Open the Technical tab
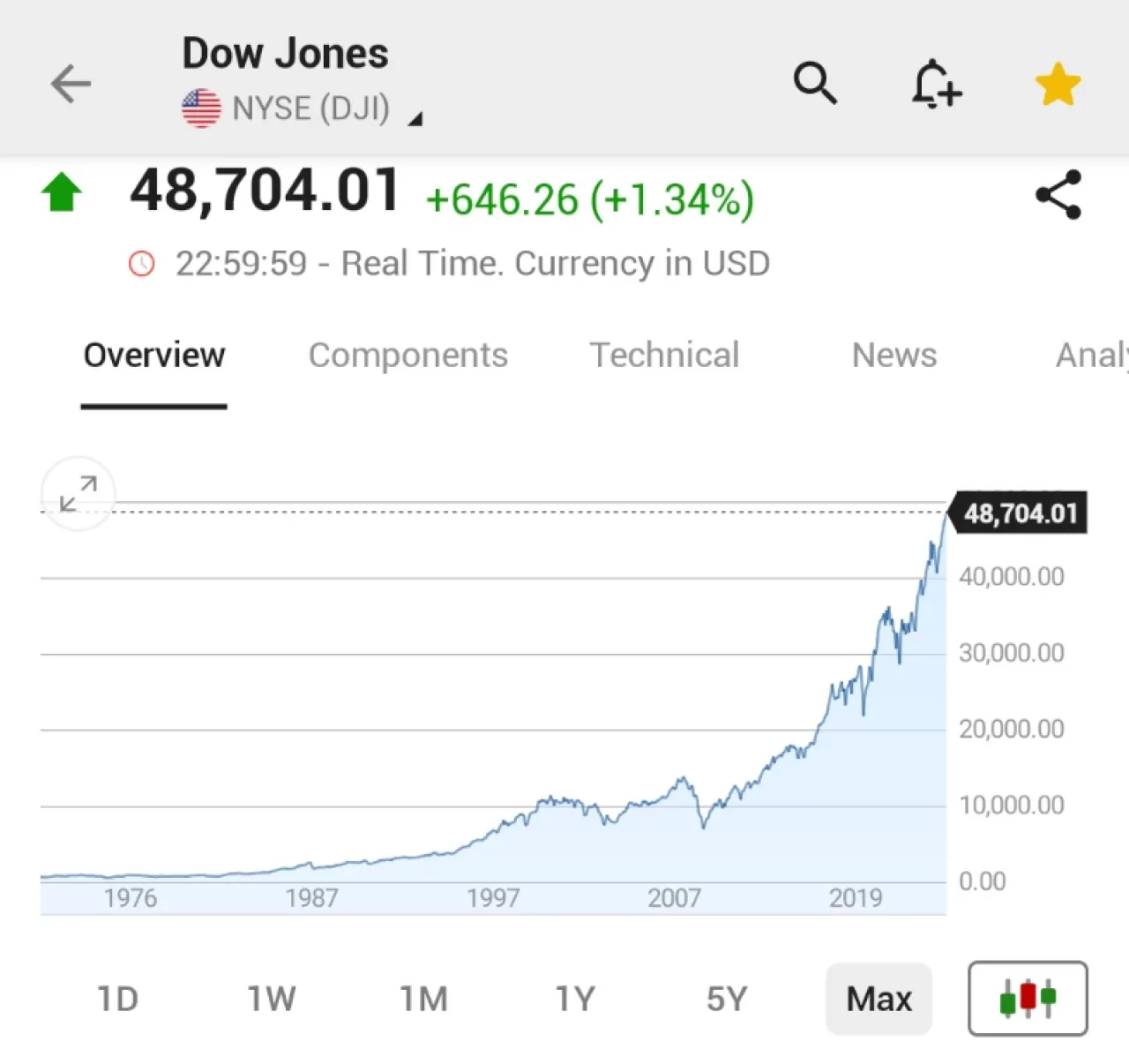Viewport: 1129px width, 1064px height. coord(664,356)
